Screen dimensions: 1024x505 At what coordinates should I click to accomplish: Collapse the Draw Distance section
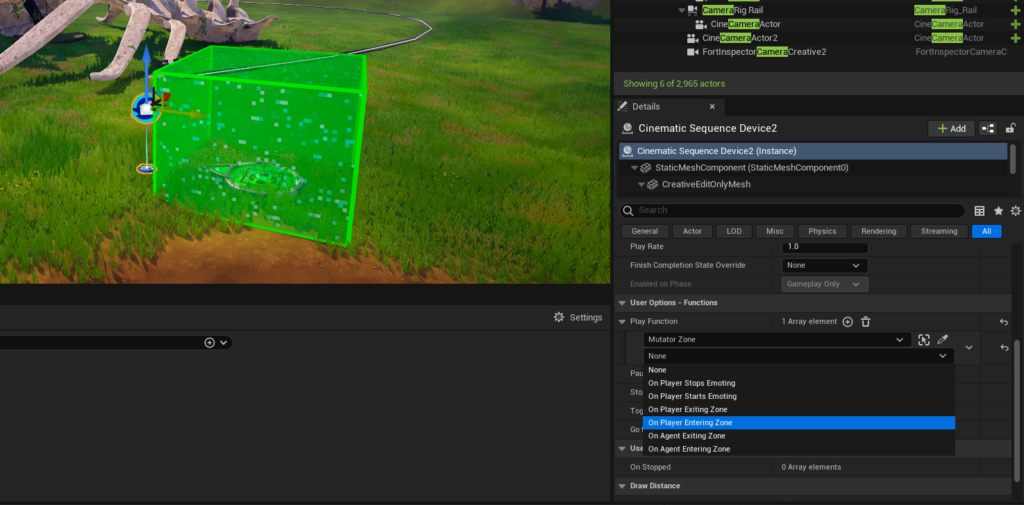620,486
